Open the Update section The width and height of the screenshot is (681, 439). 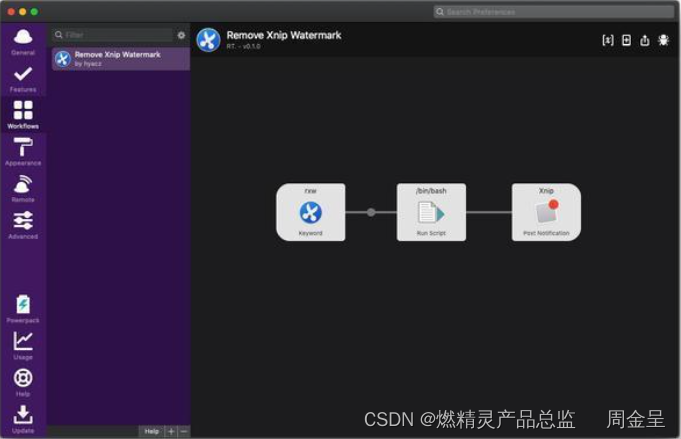click(23, 419)
